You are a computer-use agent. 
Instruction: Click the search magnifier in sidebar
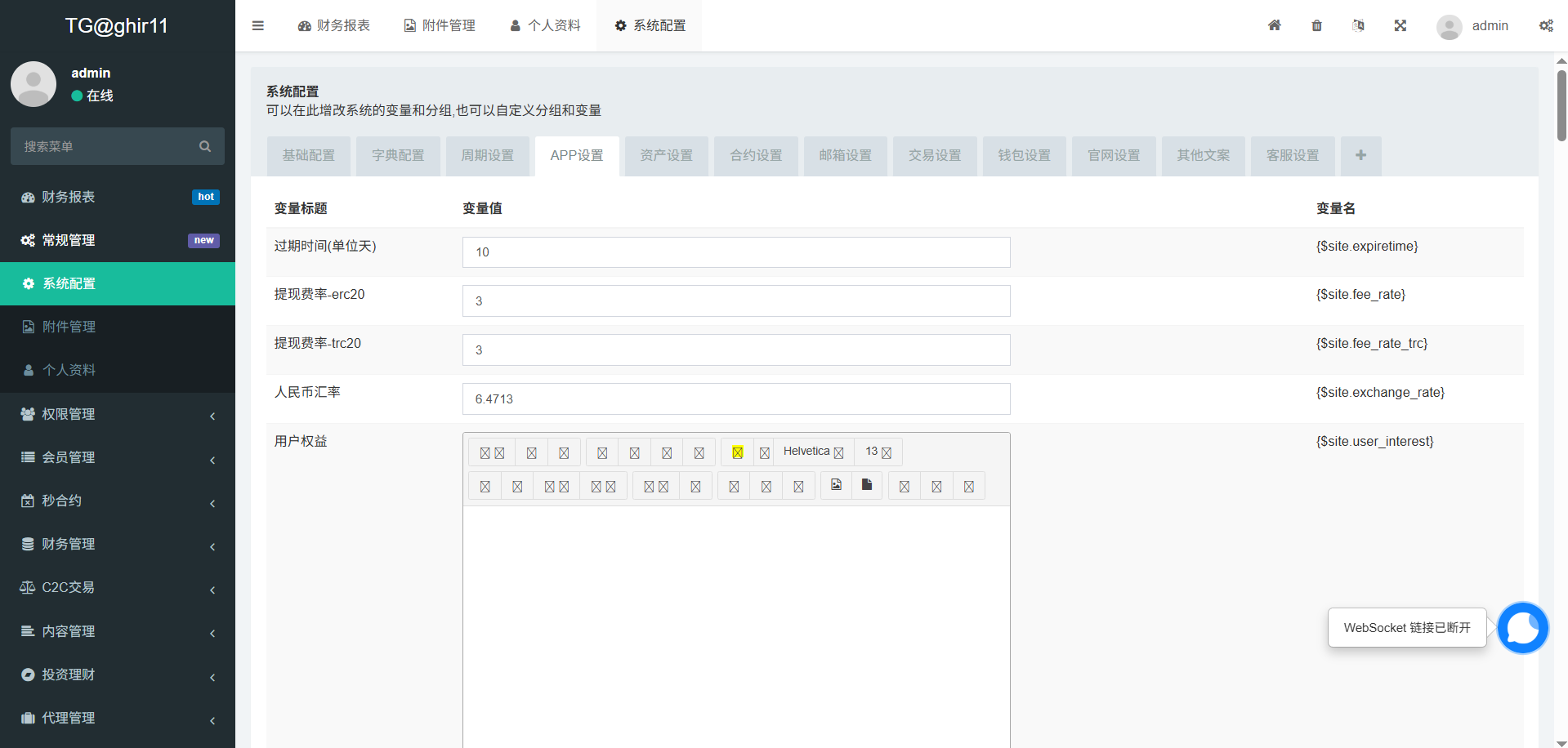(x=205, y=146)
